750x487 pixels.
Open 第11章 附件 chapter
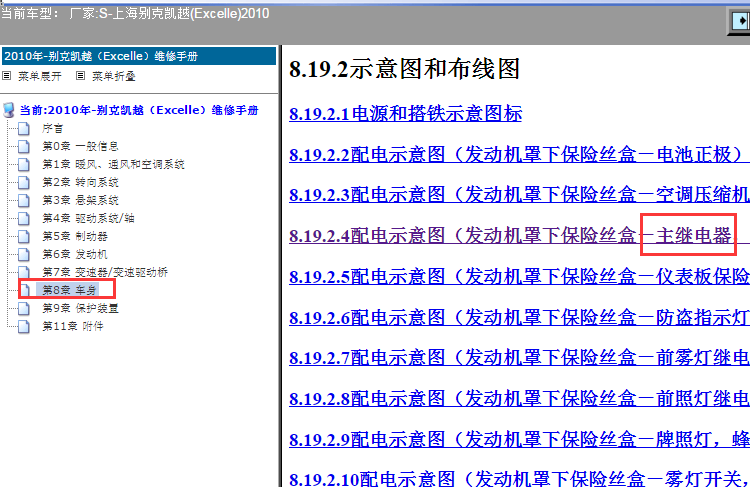(73, 327)
